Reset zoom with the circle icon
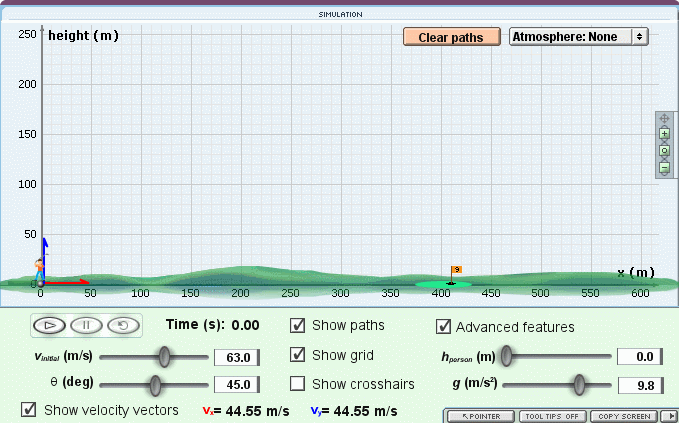This screenshot has width=679, height=423. [664, 151]
